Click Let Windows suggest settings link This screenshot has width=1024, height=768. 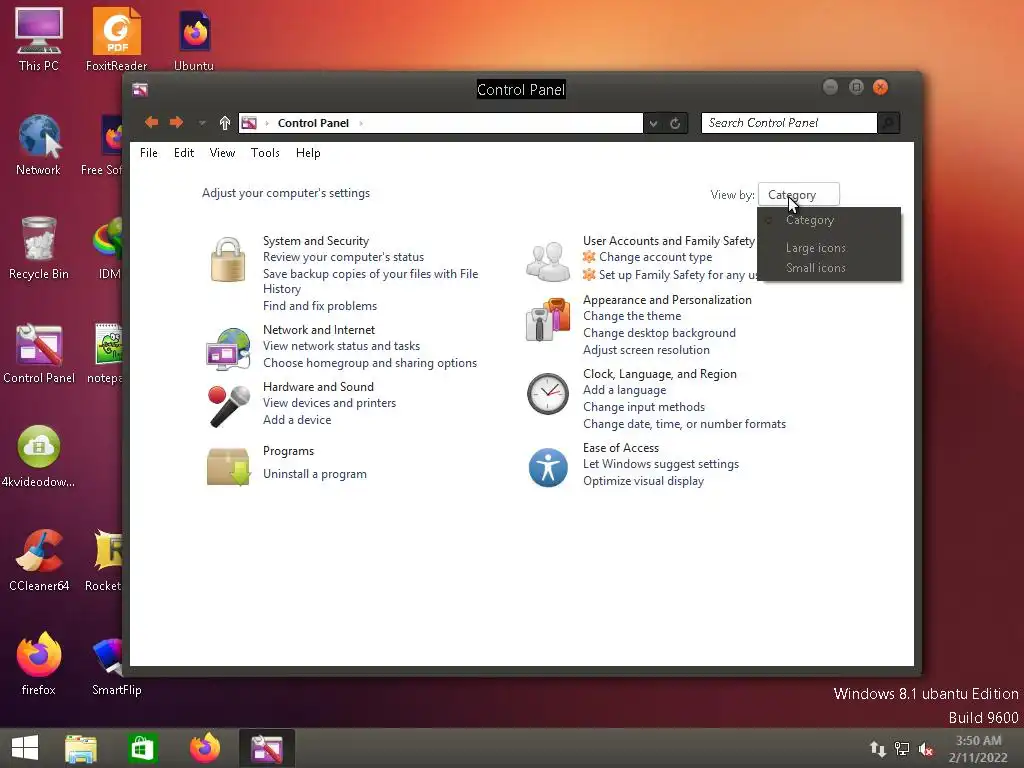coord(661,464)
